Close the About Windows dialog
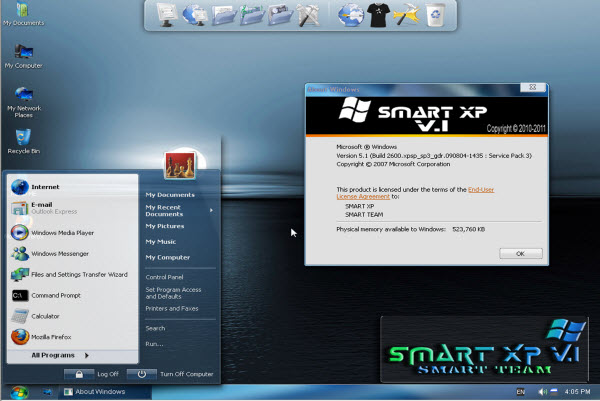 [532, 87]
